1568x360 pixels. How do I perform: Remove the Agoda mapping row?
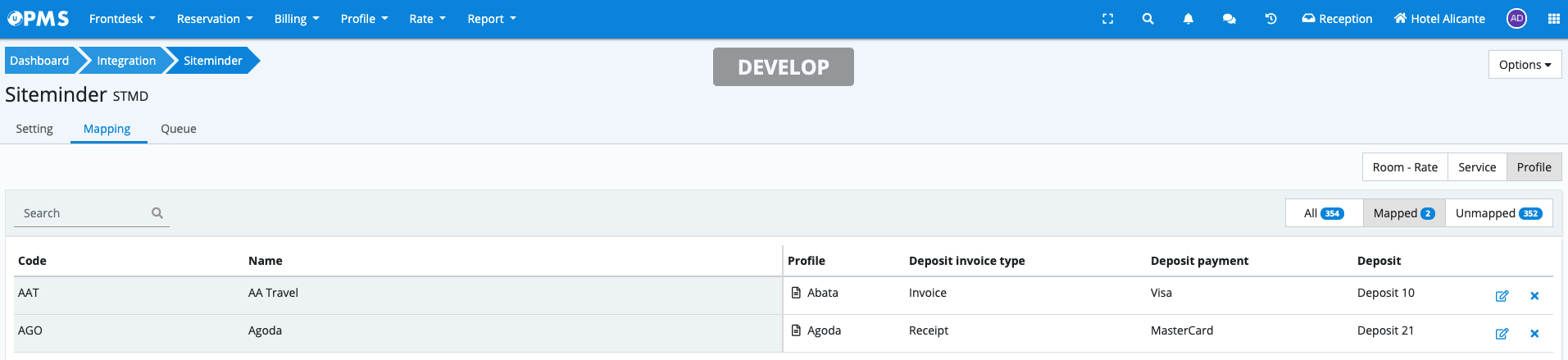pos(1534,334)
